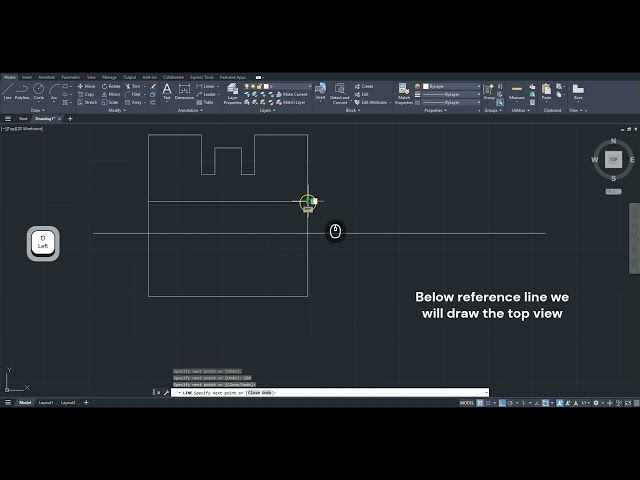This screenshot has width=640, height=480.
Task: Click Make Current layer
Action: point(291,94)
